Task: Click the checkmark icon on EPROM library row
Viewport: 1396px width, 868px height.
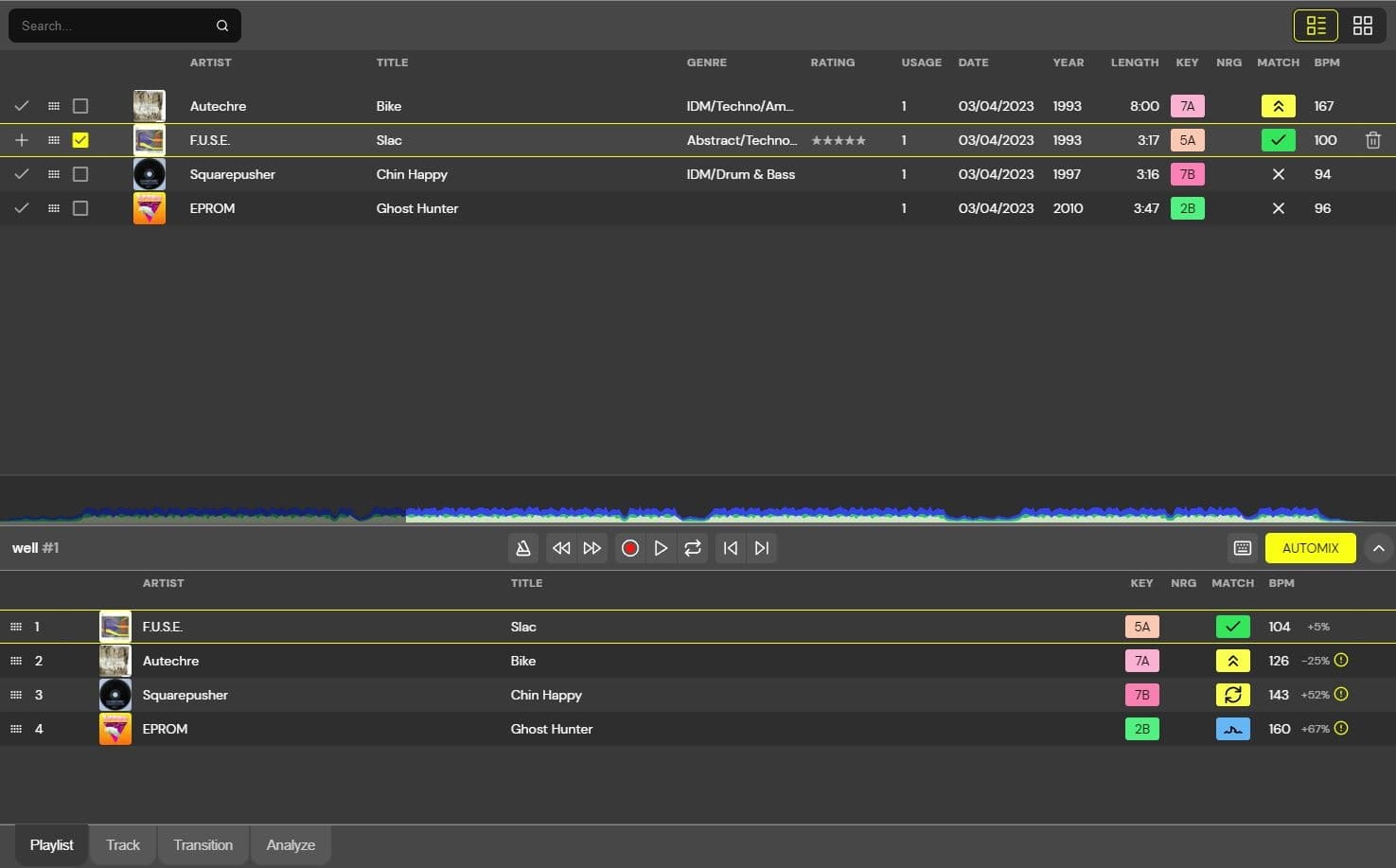Action: [x=22, y=208]
